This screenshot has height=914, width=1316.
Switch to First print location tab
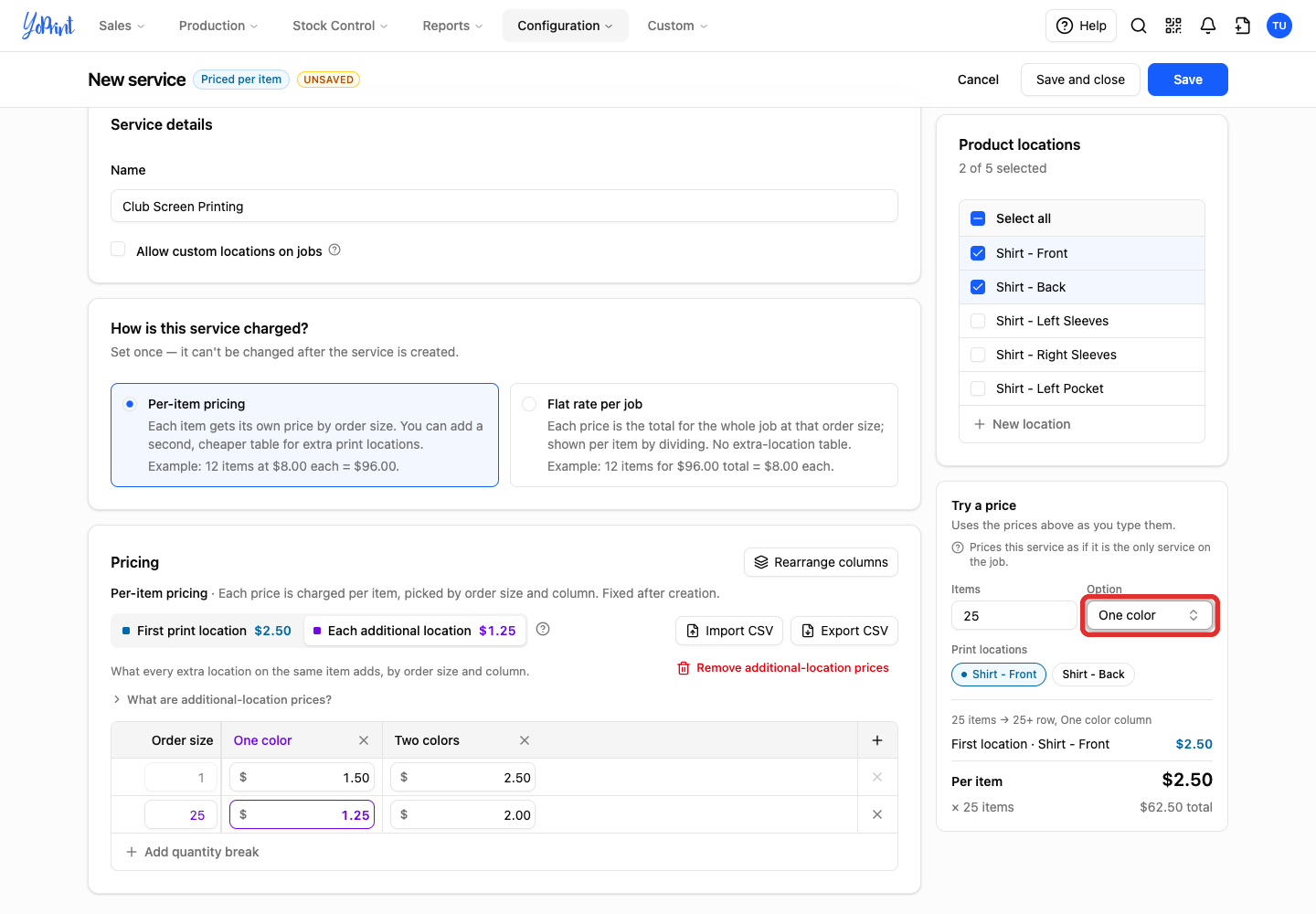tap(207, 631)
